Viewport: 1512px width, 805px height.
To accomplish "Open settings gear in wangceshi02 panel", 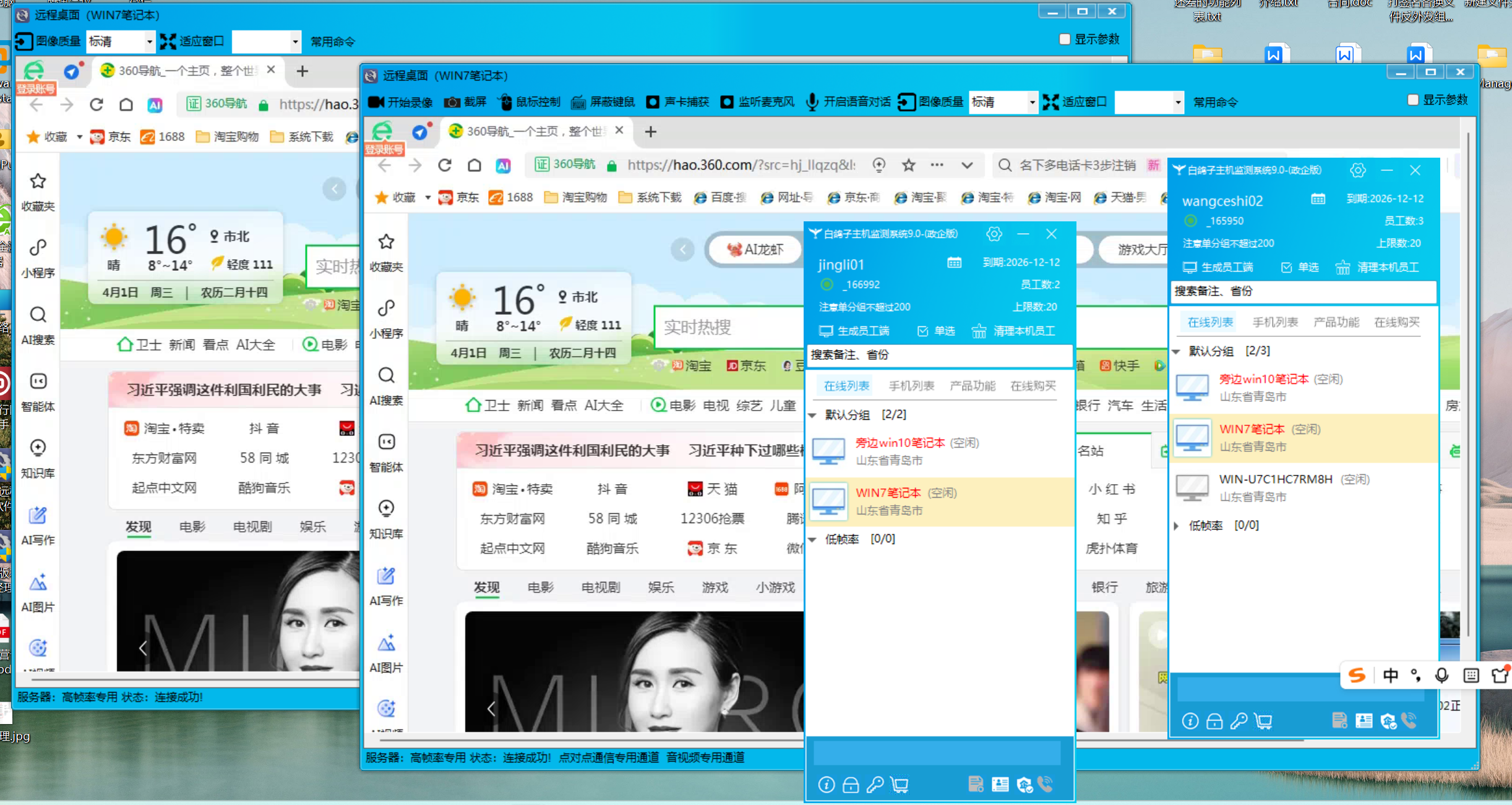I will tap(1357, 170).
